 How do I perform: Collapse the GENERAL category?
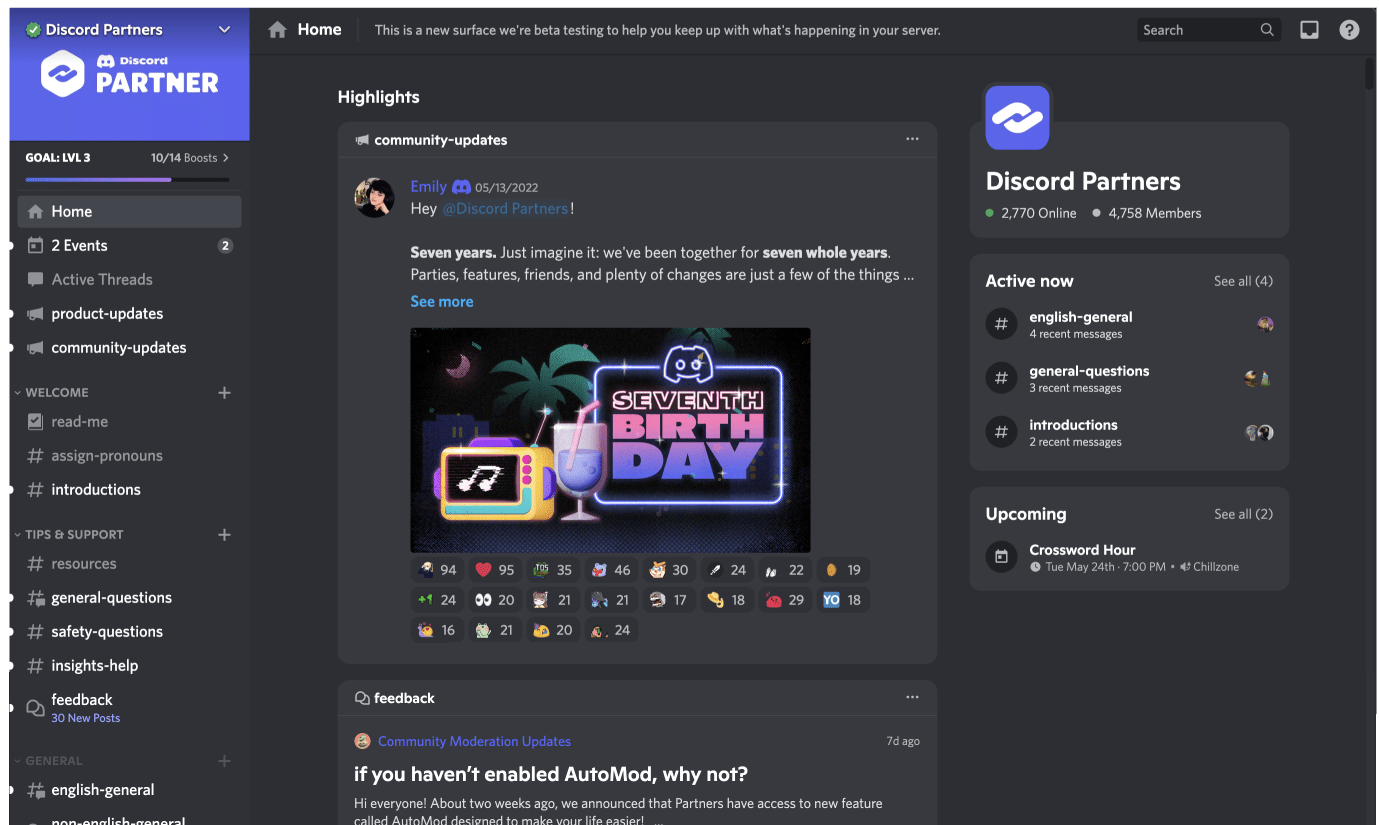point(49,761)
